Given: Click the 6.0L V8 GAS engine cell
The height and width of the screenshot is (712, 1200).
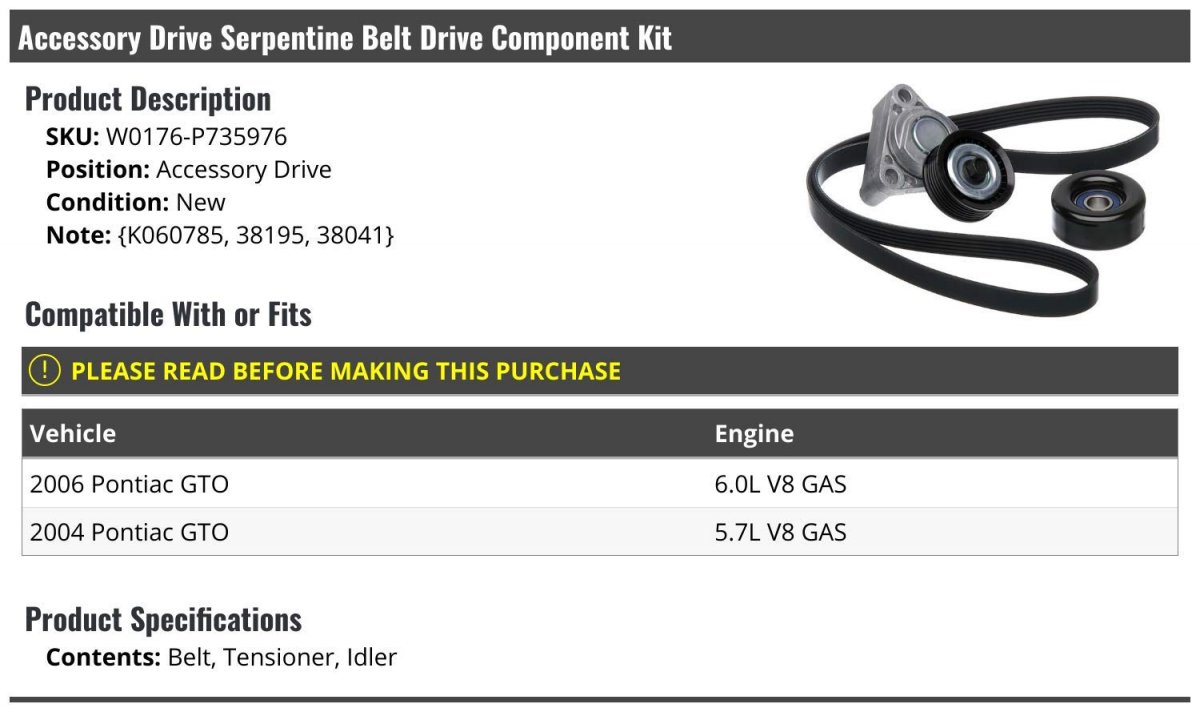Looking at the screenshot, I should pos(780,485).
